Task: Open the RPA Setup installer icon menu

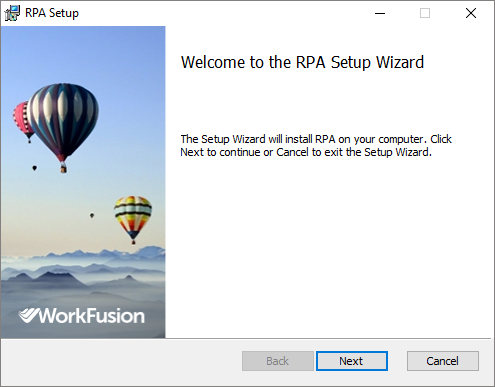Action: (x=12, y=13)
